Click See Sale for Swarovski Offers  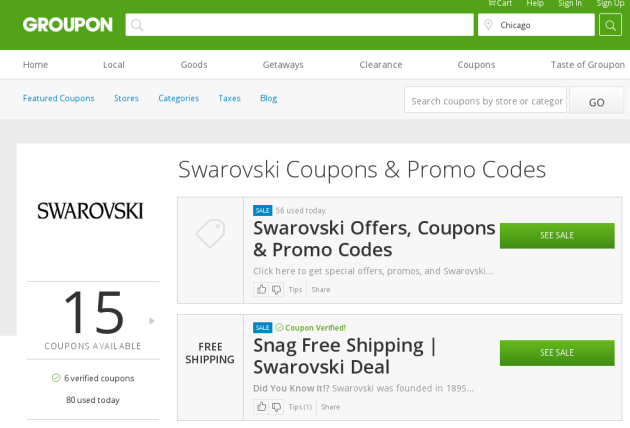point(557,236)
